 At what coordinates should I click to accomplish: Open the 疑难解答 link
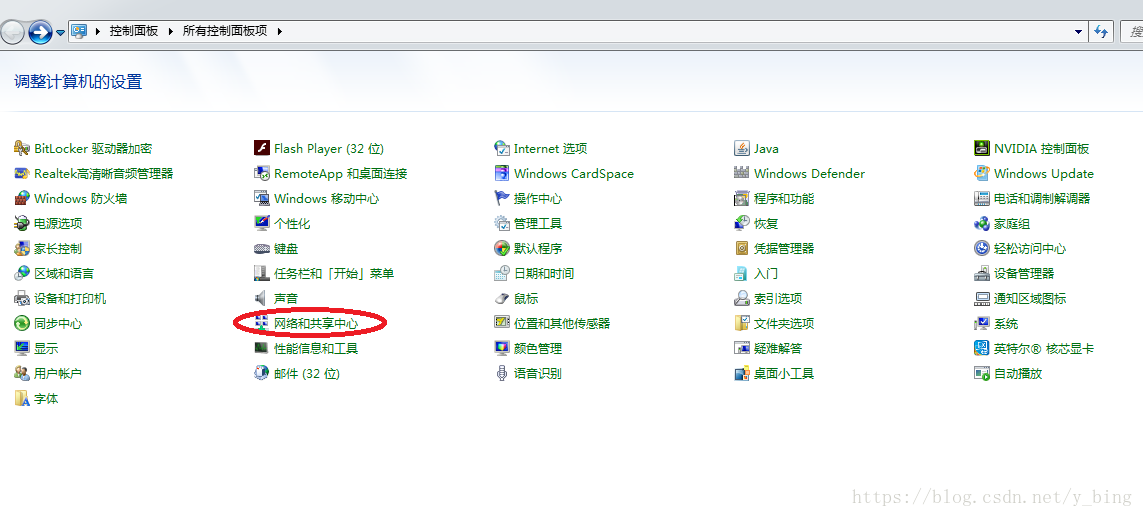point(778,349)
